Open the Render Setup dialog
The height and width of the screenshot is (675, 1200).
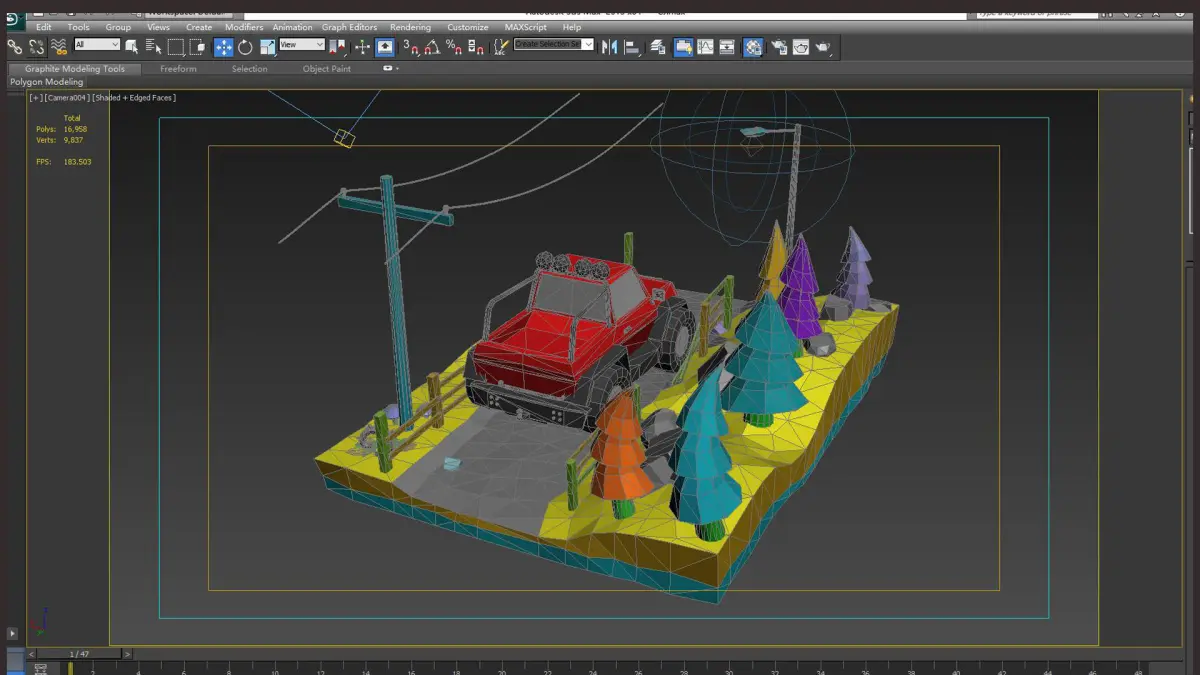coord(778,47)
